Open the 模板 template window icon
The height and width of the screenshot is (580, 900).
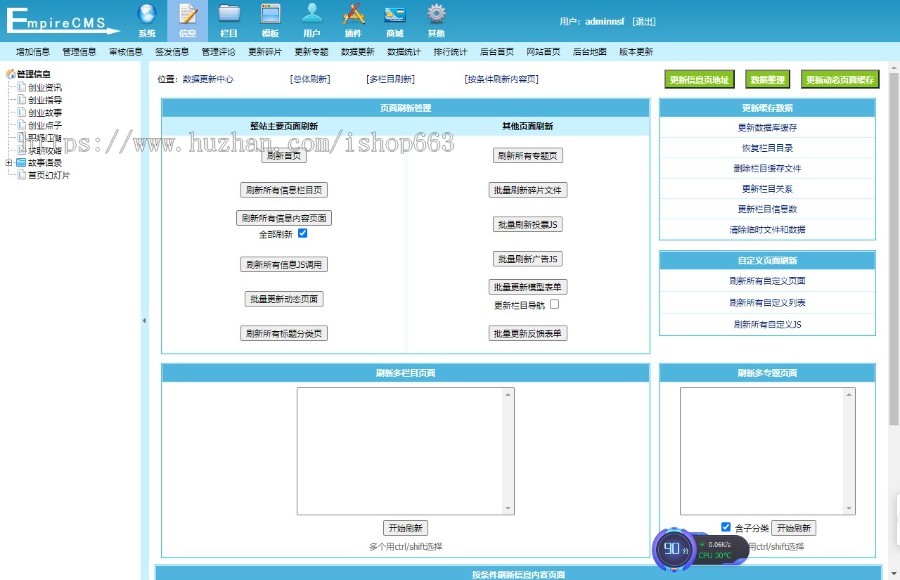(x=270, y=14)
